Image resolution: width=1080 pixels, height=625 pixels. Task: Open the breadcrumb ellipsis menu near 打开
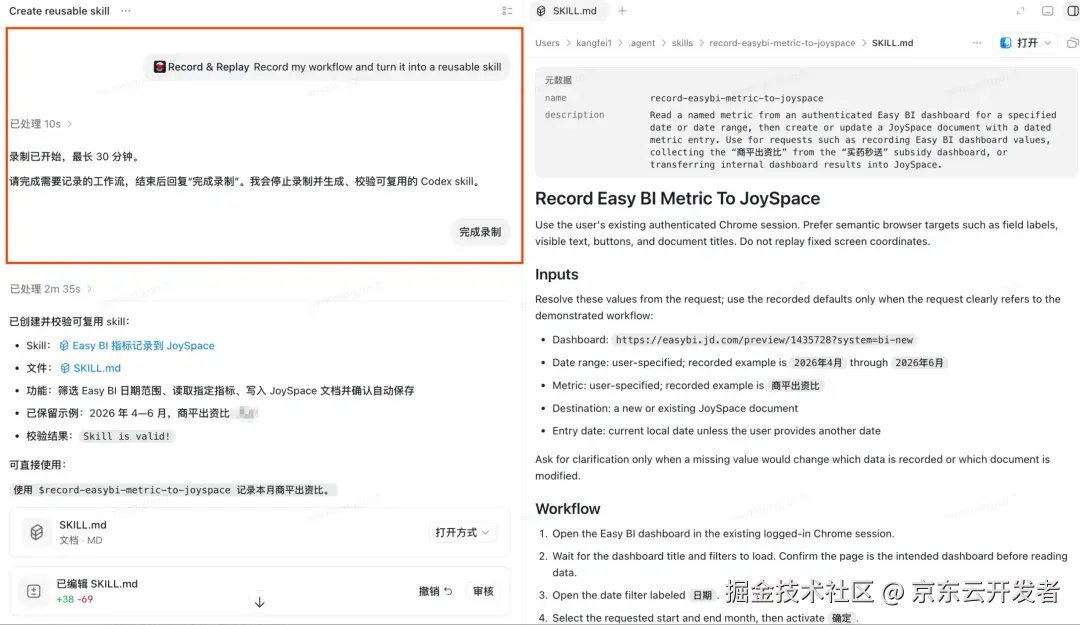(977, 43)
